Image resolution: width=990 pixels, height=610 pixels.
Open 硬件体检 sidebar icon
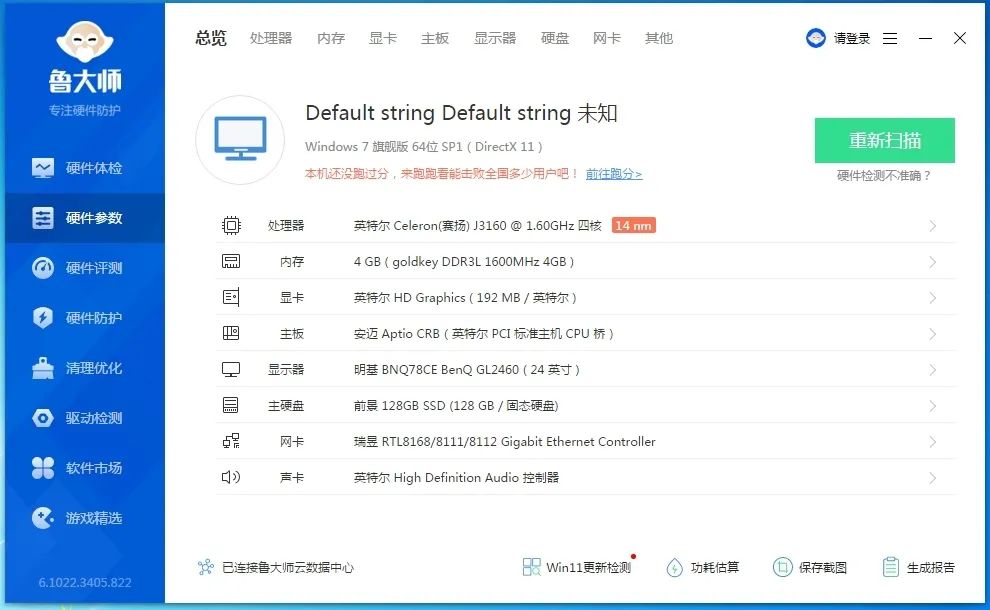(x=43, y=168)
